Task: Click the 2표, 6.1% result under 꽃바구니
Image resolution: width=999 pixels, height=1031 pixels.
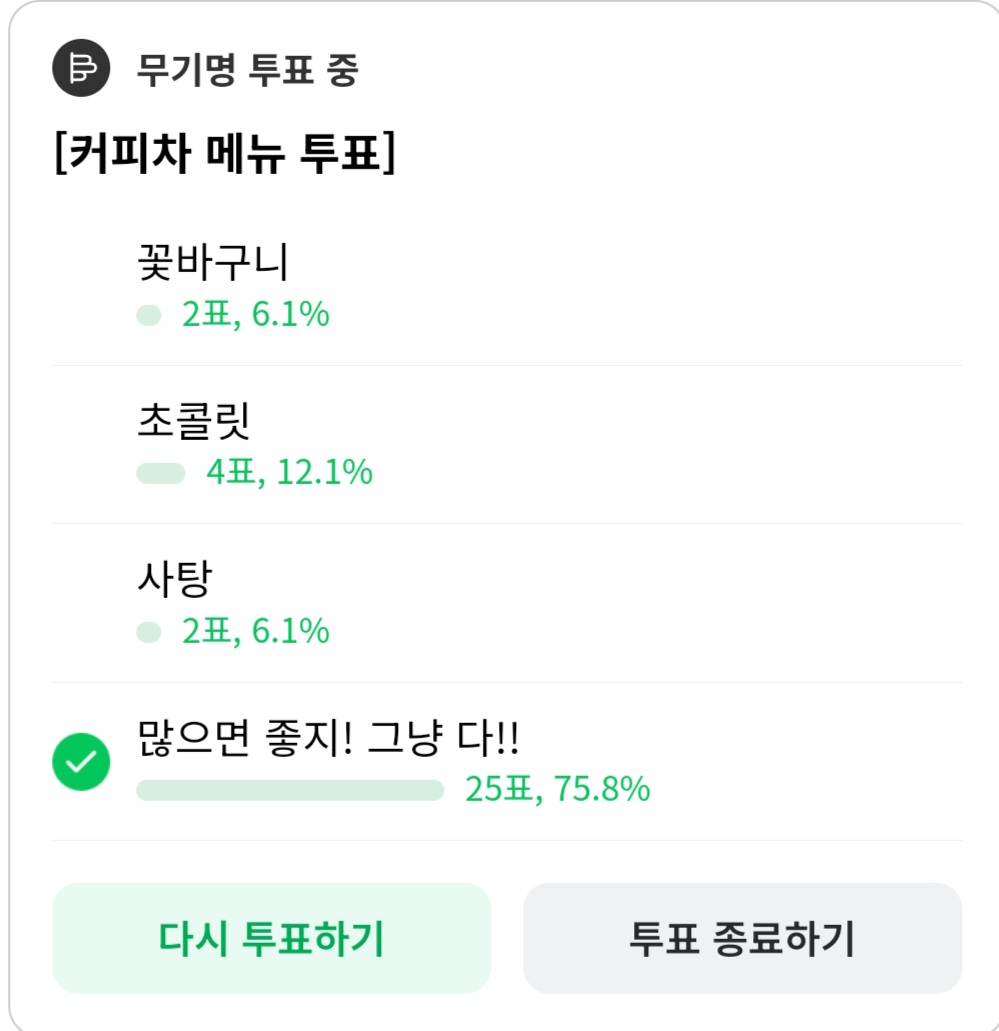Action: pyautogui.click(x=255, y=316)
